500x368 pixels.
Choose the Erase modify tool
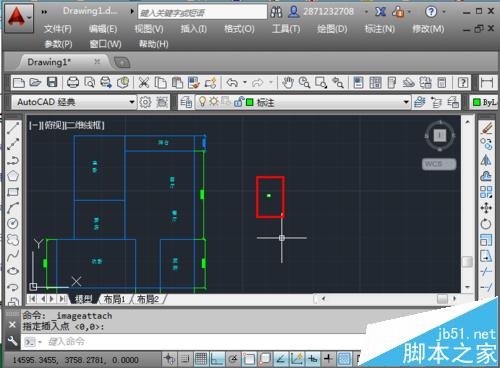486,128
